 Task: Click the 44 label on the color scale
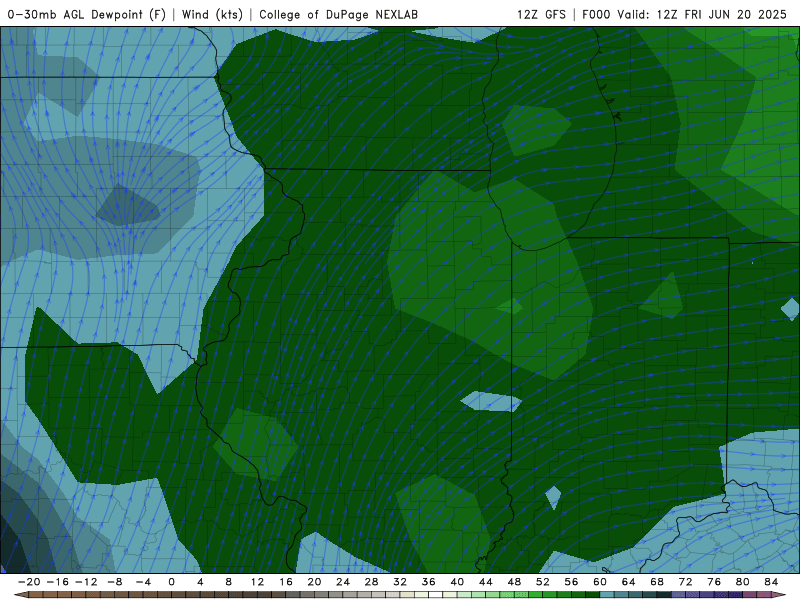point(486,582)
